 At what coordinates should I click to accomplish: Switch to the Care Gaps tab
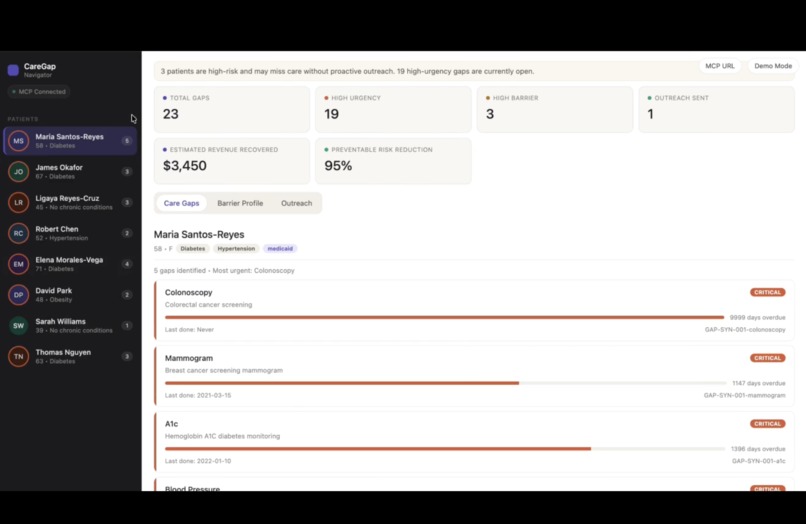[x=181, y=203]
